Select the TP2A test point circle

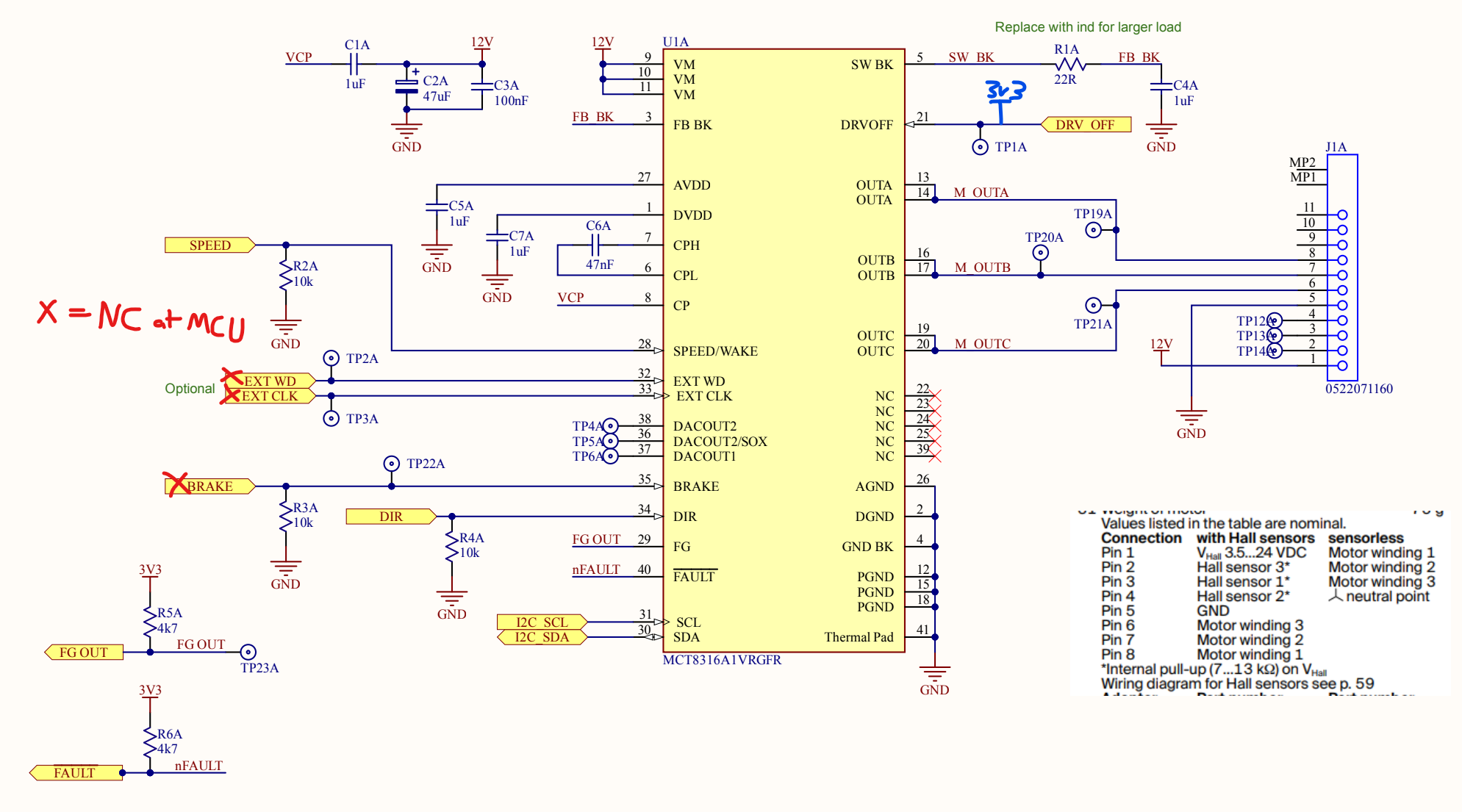point(332,358)
